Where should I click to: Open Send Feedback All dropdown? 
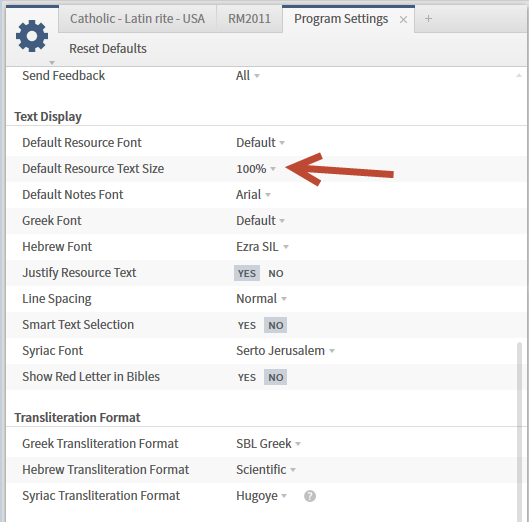point(248,76)
